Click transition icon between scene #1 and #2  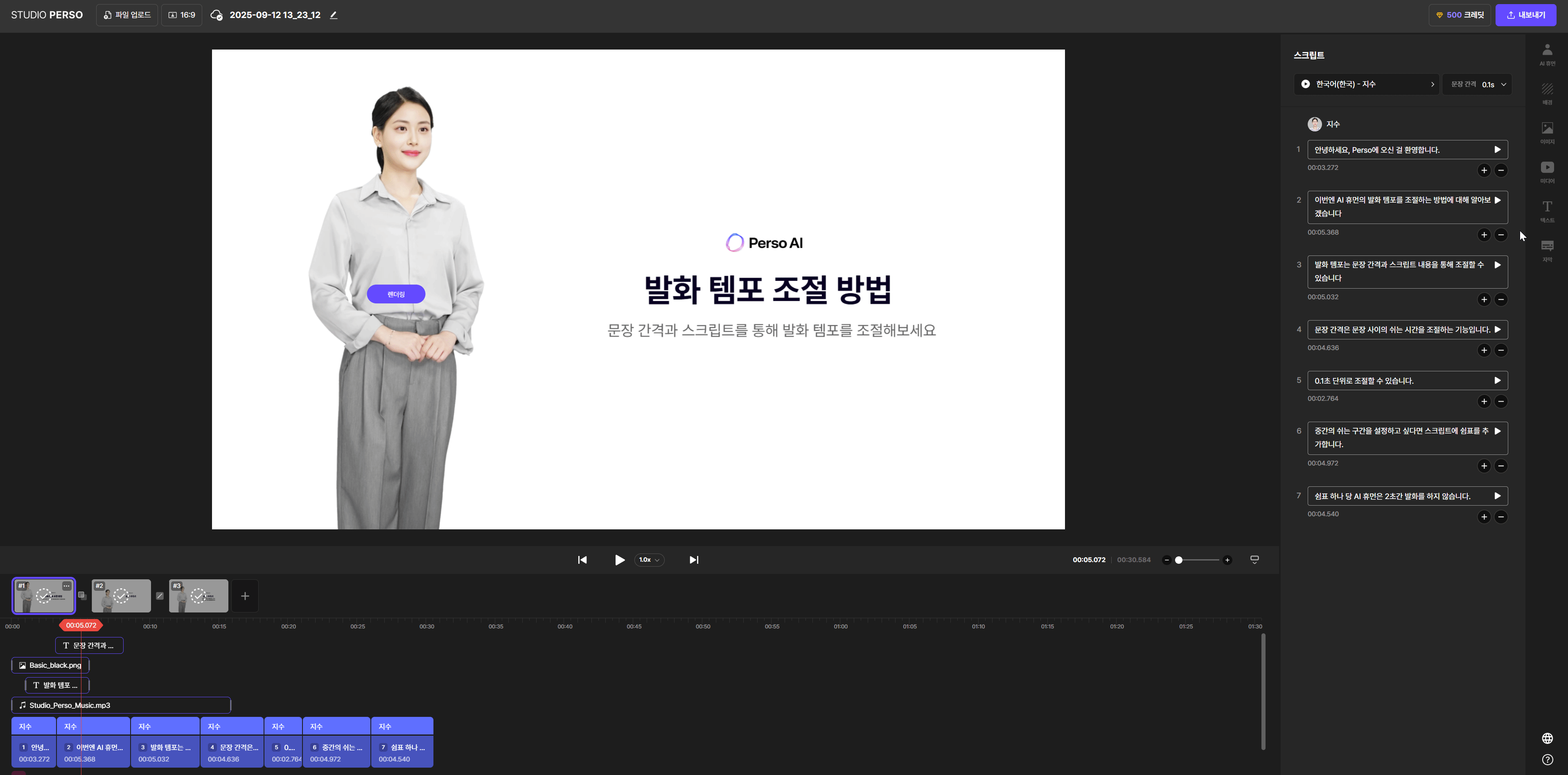(x=82, y=596)
